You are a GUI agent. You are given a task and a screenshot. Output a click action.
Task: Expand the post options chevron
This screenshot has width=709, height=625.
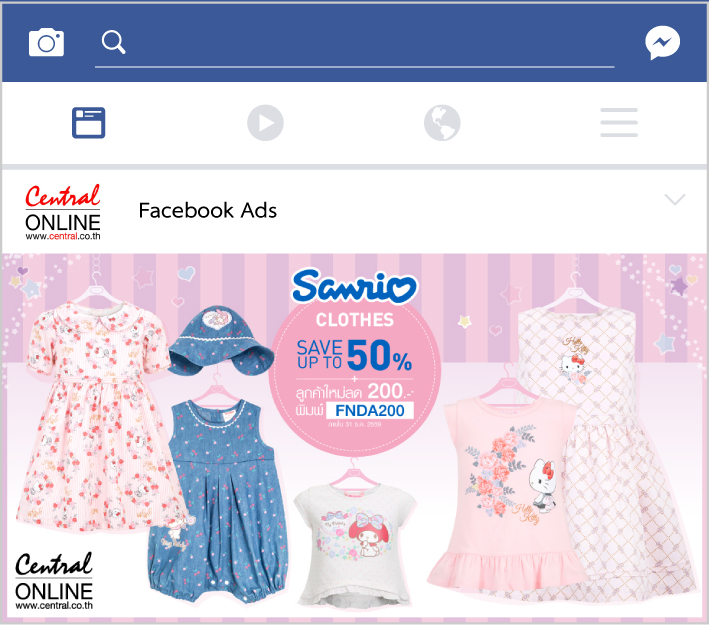click(x=675, y=199)
